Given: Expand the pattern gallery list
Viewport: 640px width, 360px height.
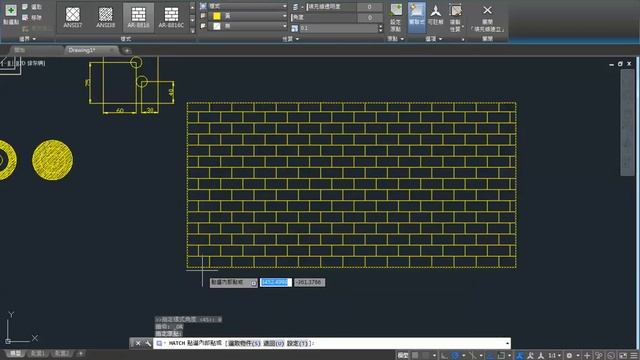Looking at the screenshot, I should click(x=192, y=30).
